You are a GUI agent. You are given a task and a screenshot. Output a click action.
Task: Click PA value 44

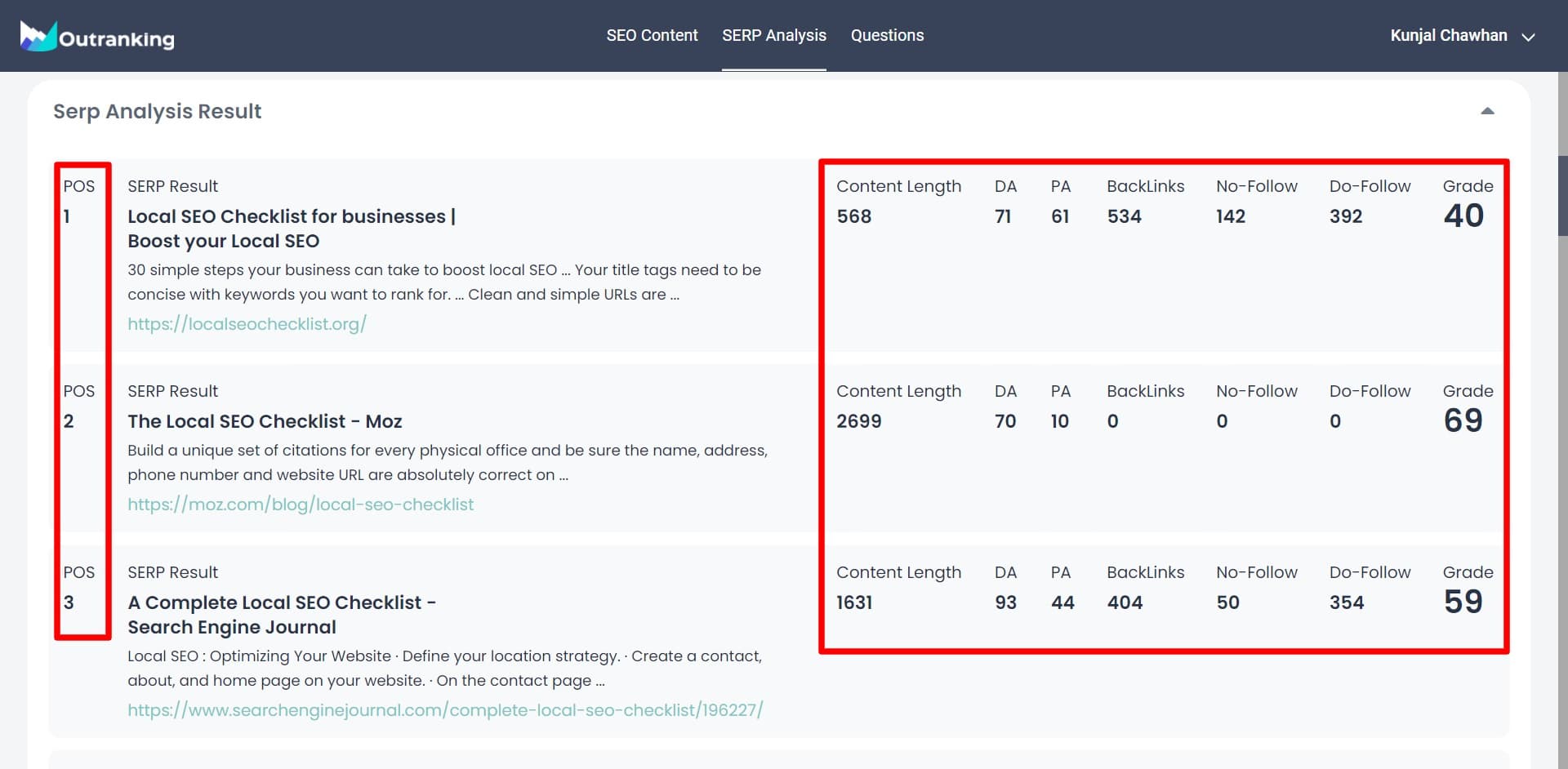coord(1062,602)
